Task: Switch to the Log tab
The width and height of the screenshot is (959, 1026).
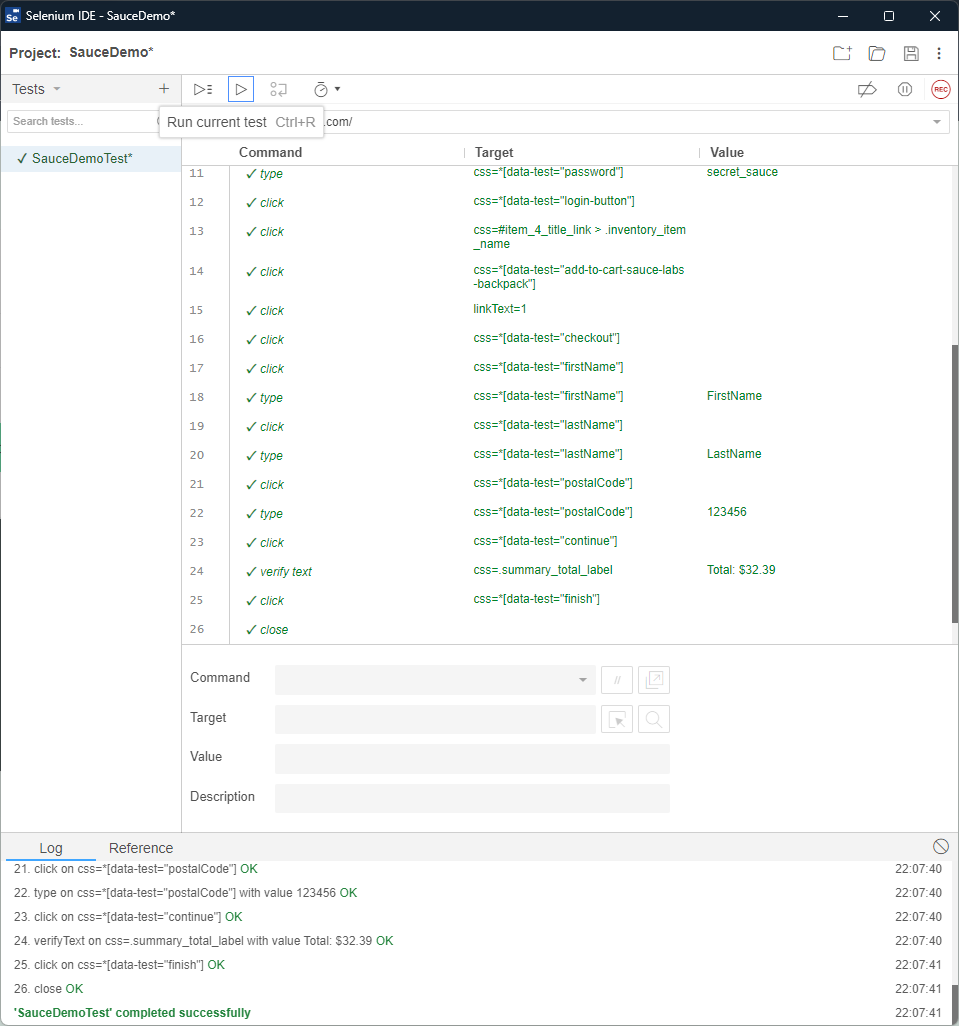Action: pyautogui.click(x=51, y=848)
